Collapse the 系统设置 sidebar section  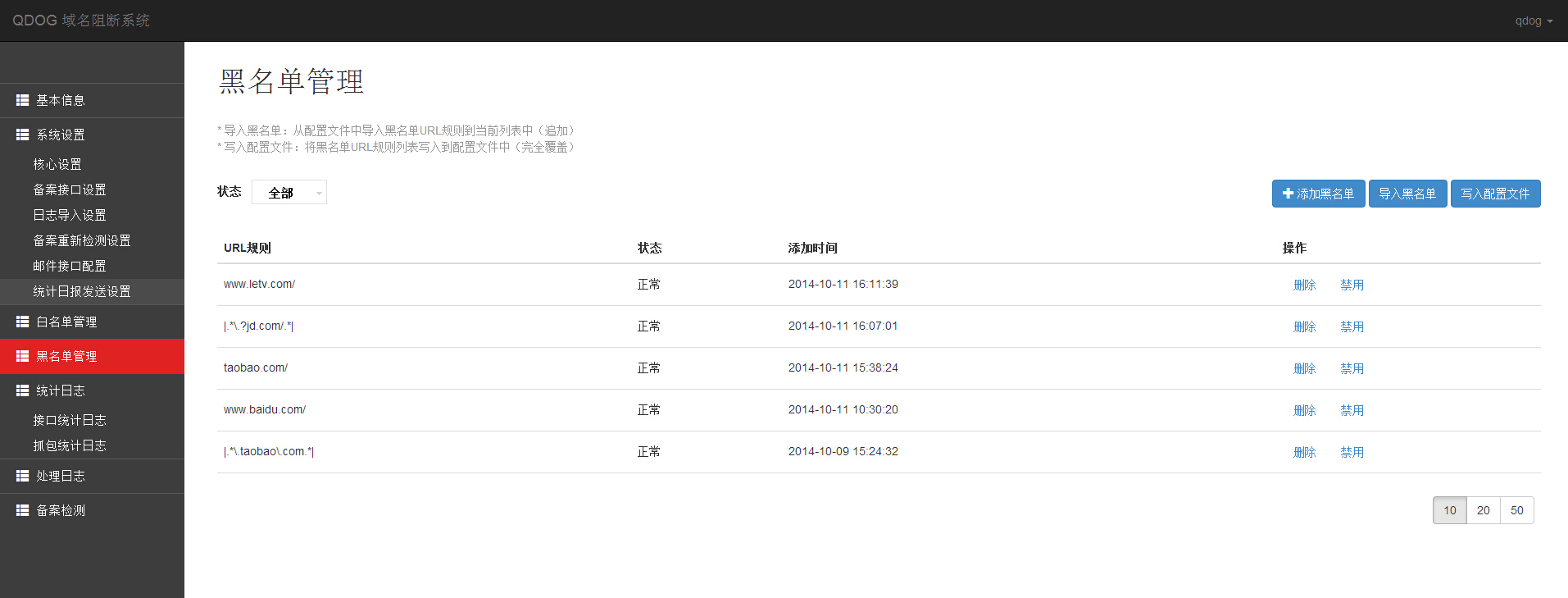(x=92, y=135)
